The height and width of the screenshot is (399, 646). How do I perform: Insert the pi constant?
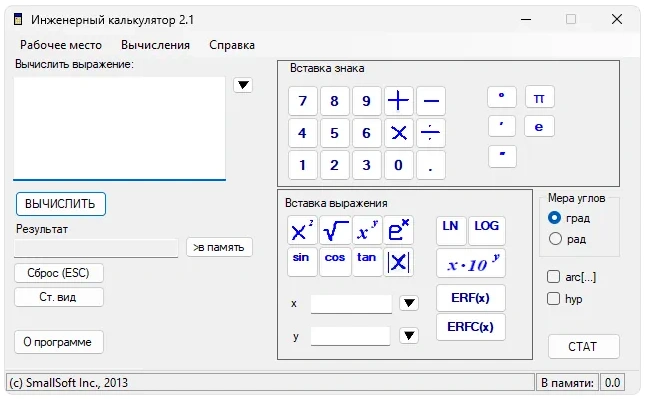[539, 97]
